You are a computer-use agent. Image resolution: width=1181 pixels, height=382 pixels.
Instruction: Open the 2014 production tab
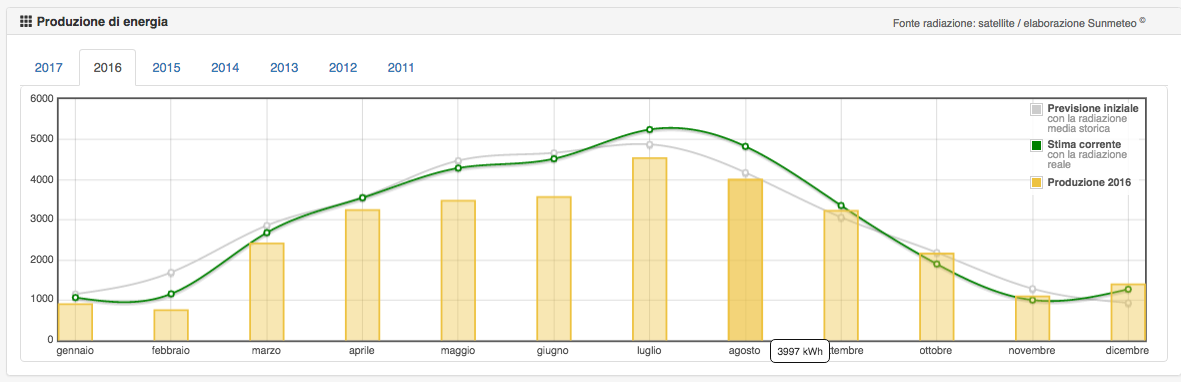(224, 67)
